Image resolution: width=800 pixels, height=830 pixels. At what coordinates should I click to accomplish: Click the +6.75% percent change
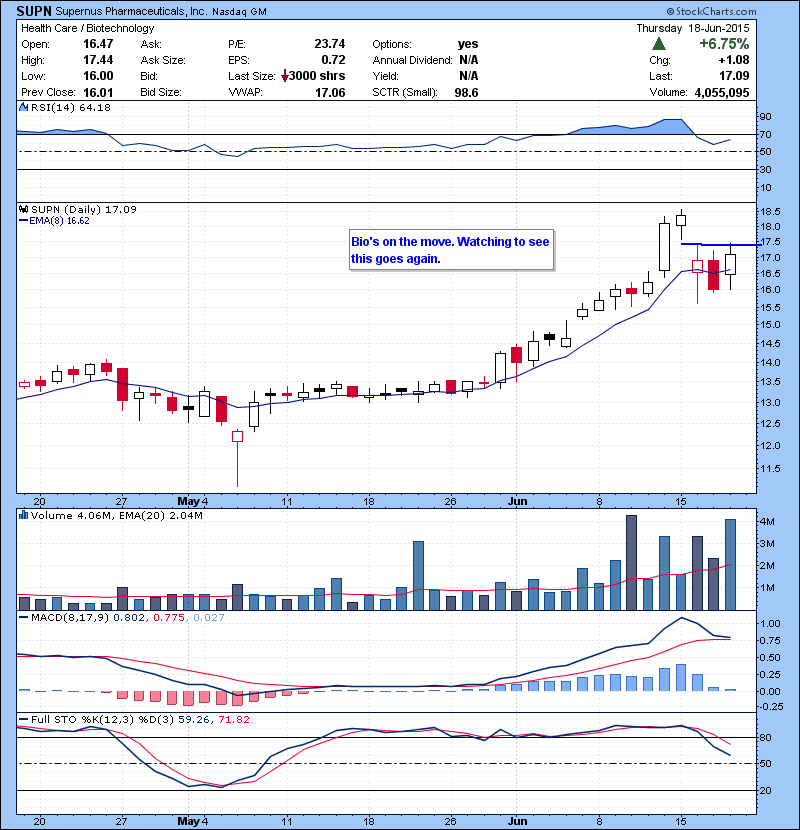[724, 43]
